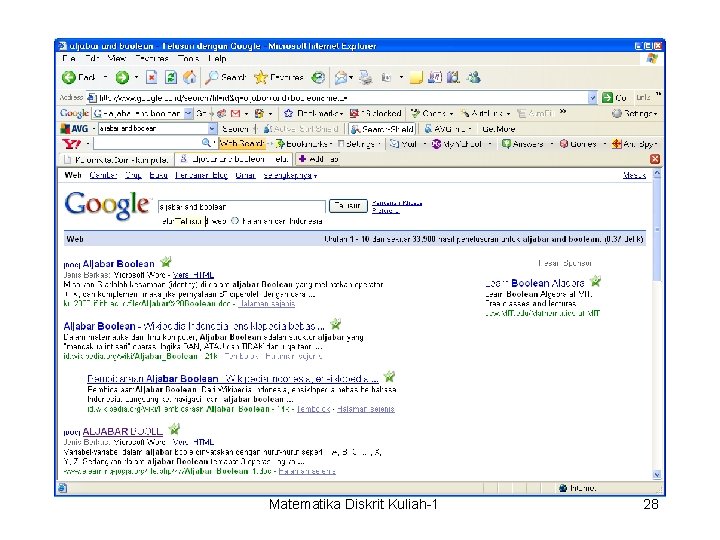The height and width of the screenshot is (540, 720).
Task: Click the Mail envelope icon
Action: 341,78
